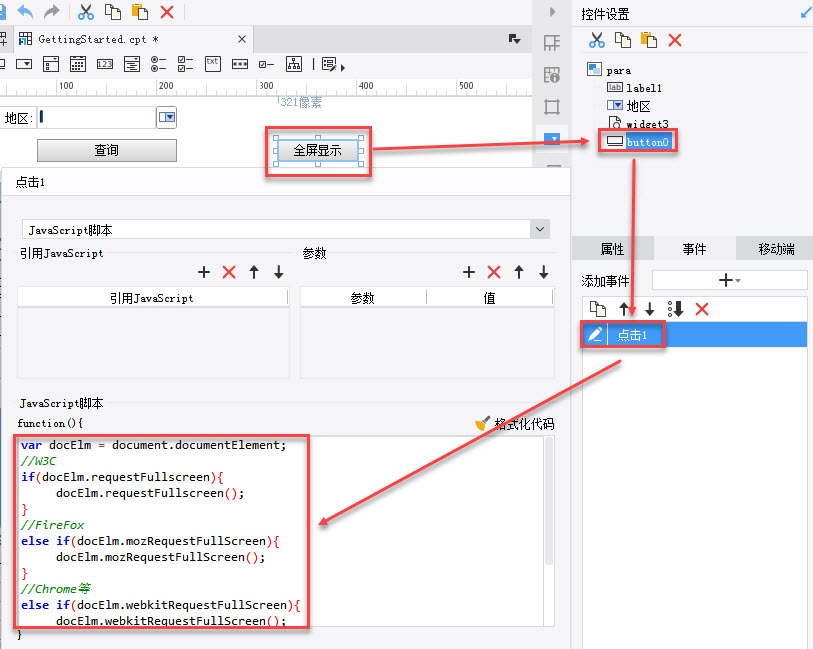
Task: Move selected event up in event list toolbar
Action: [624, 309]
